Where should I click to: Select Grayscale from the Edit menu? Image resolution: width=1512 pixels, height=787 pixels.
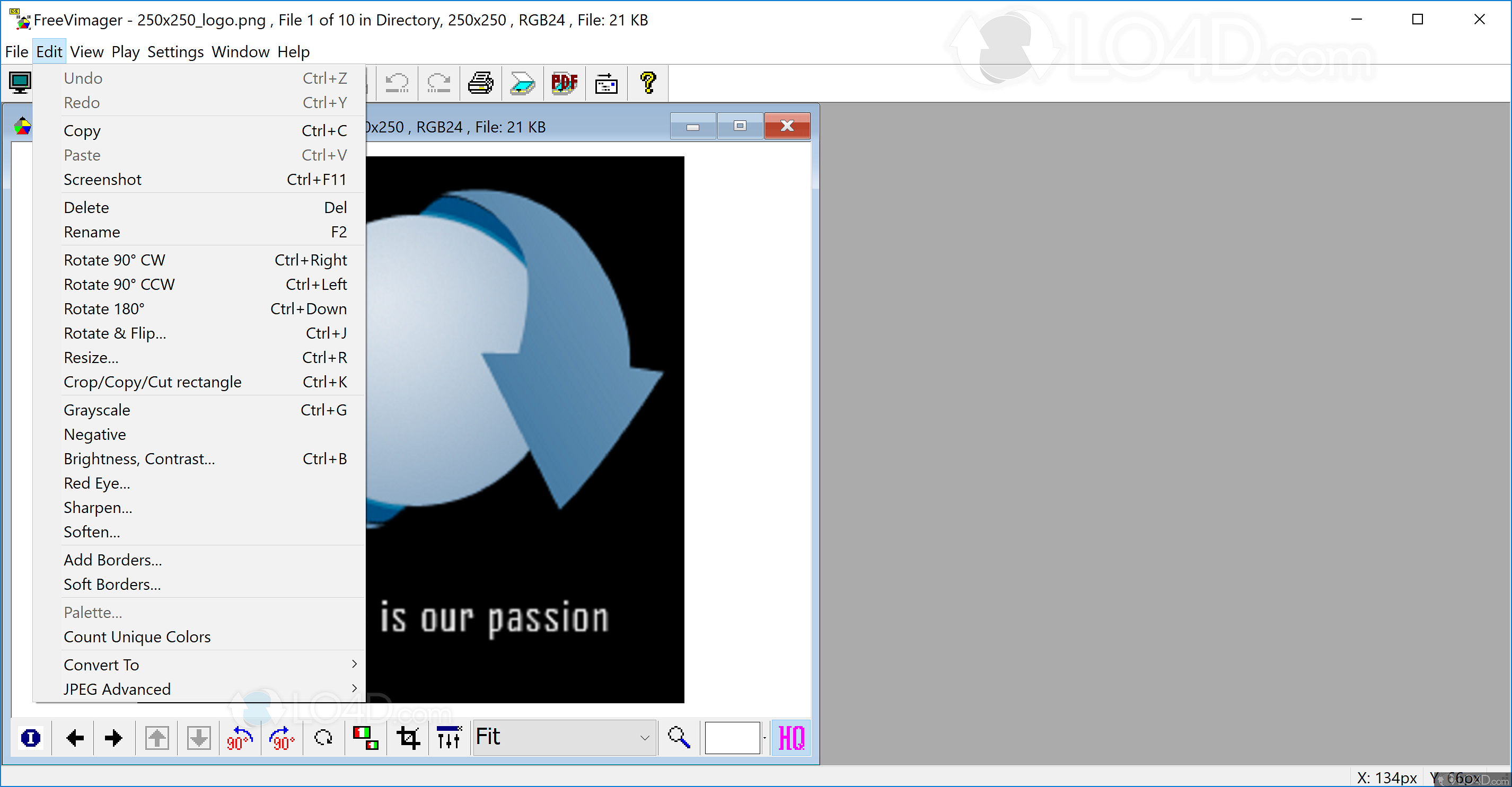point(98,410)
